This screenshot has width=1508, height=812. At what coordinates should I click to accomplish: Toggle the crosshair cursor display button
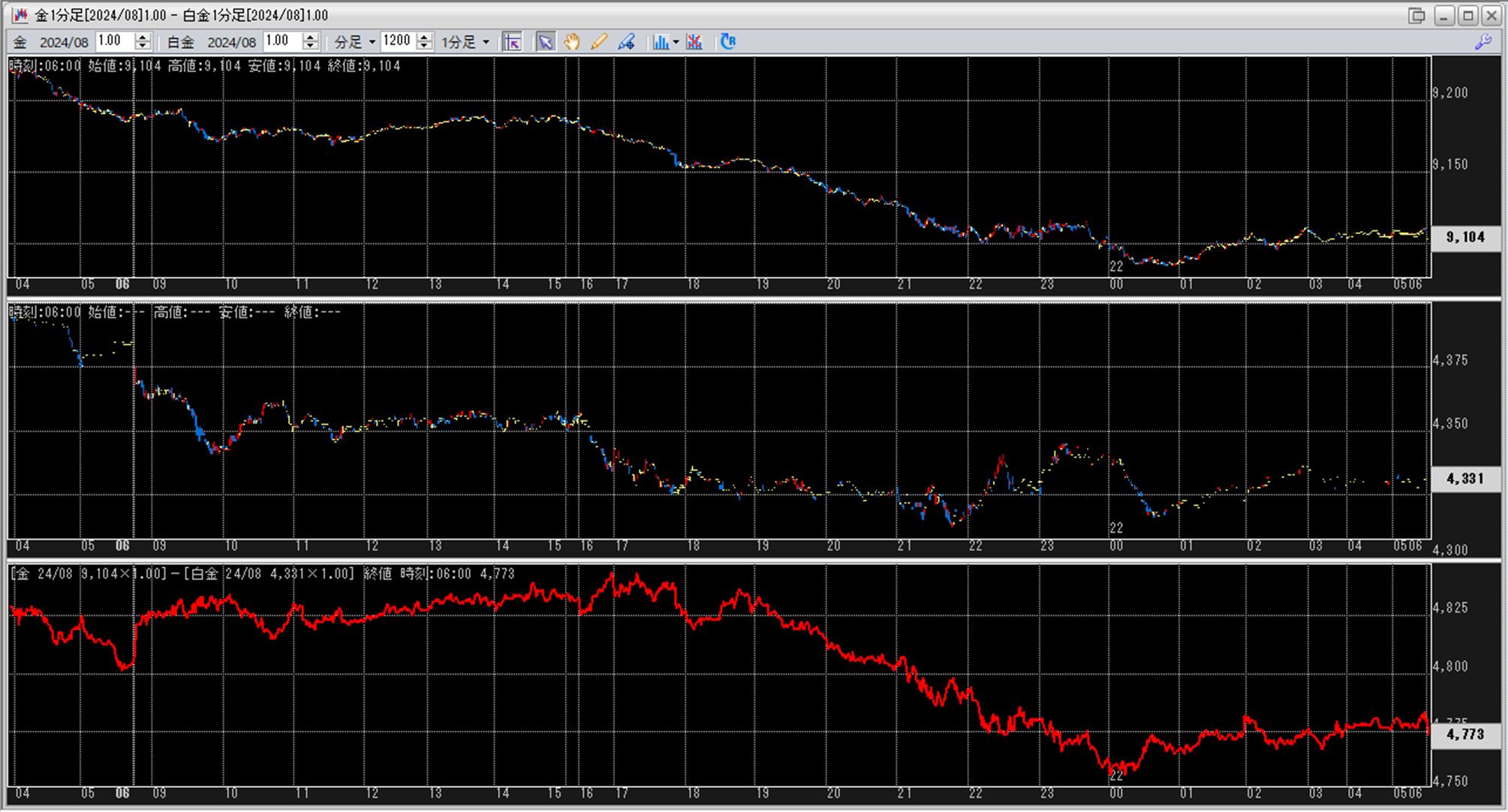point(512,42)
